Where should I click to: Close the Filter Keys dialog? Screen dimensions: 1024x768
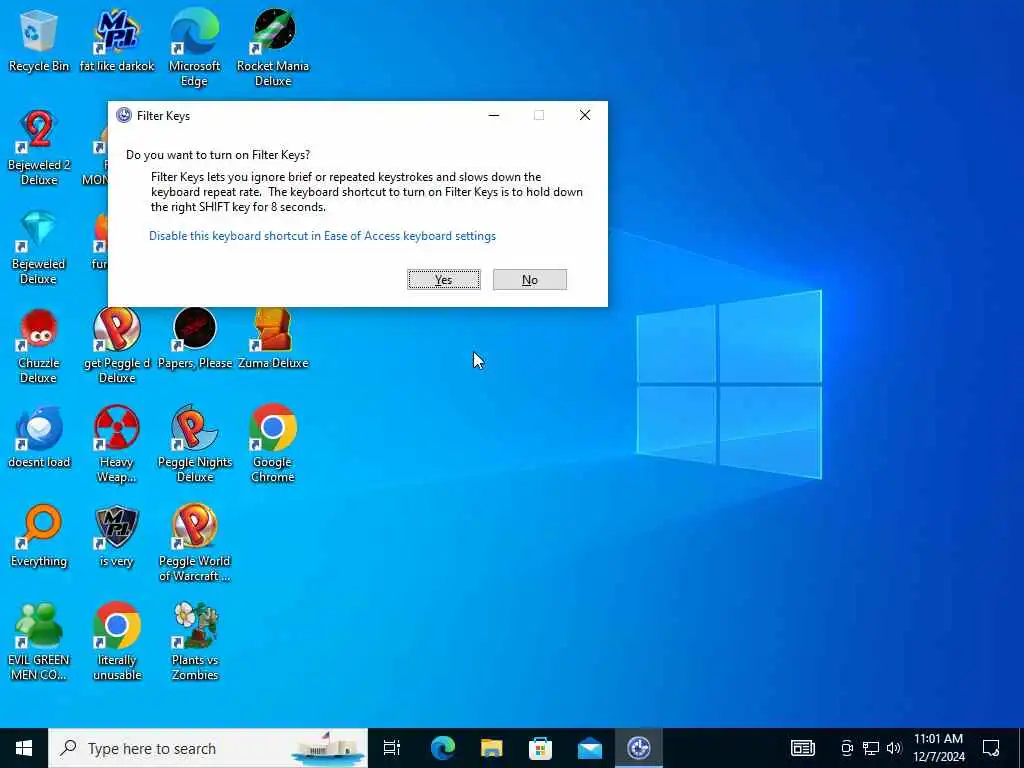pyautogui.click(x=584, y=115)
